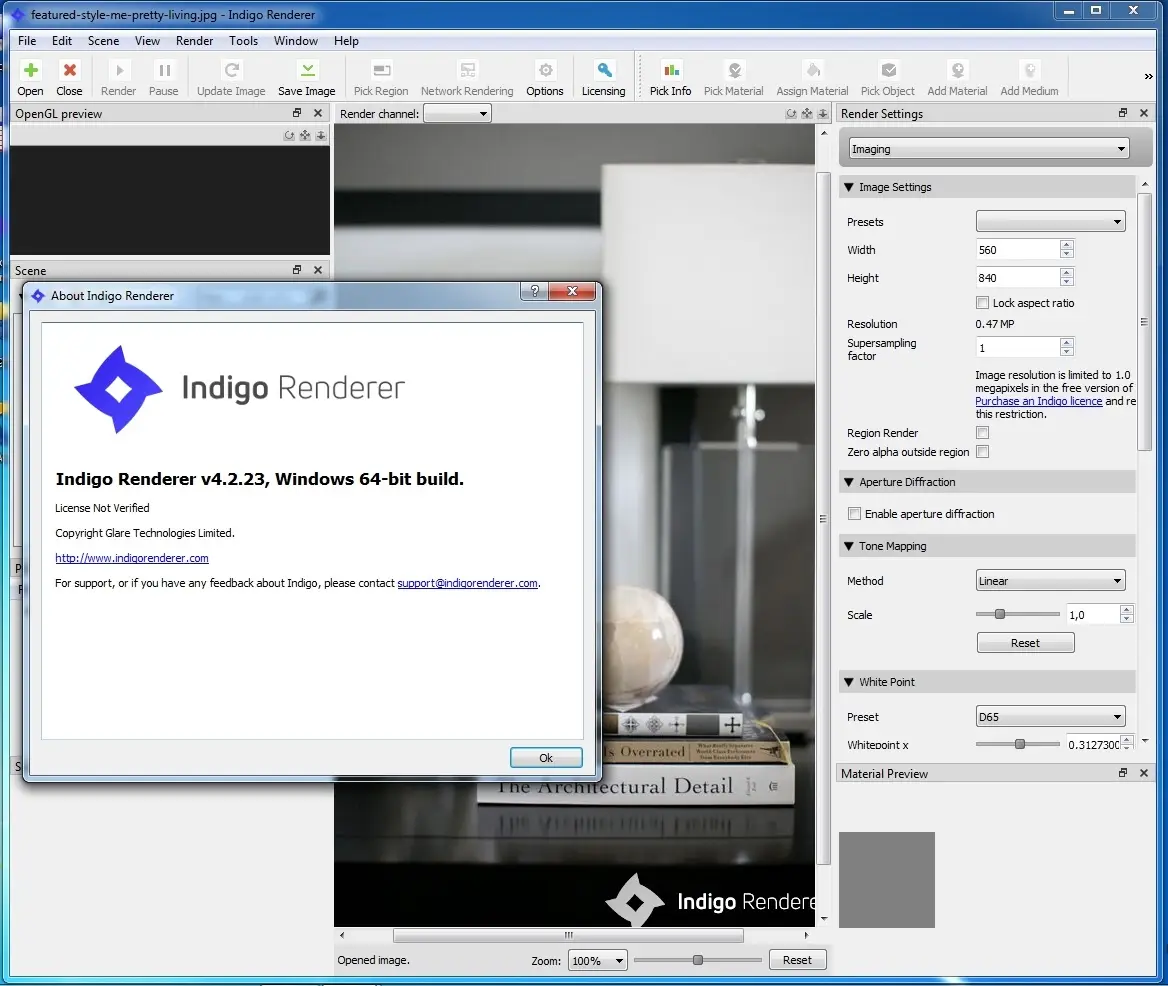This screenshot has height=986, width=1168.
Task: Open the Tone Mapping Method dropdown
Action: [x=1050, y=581]
